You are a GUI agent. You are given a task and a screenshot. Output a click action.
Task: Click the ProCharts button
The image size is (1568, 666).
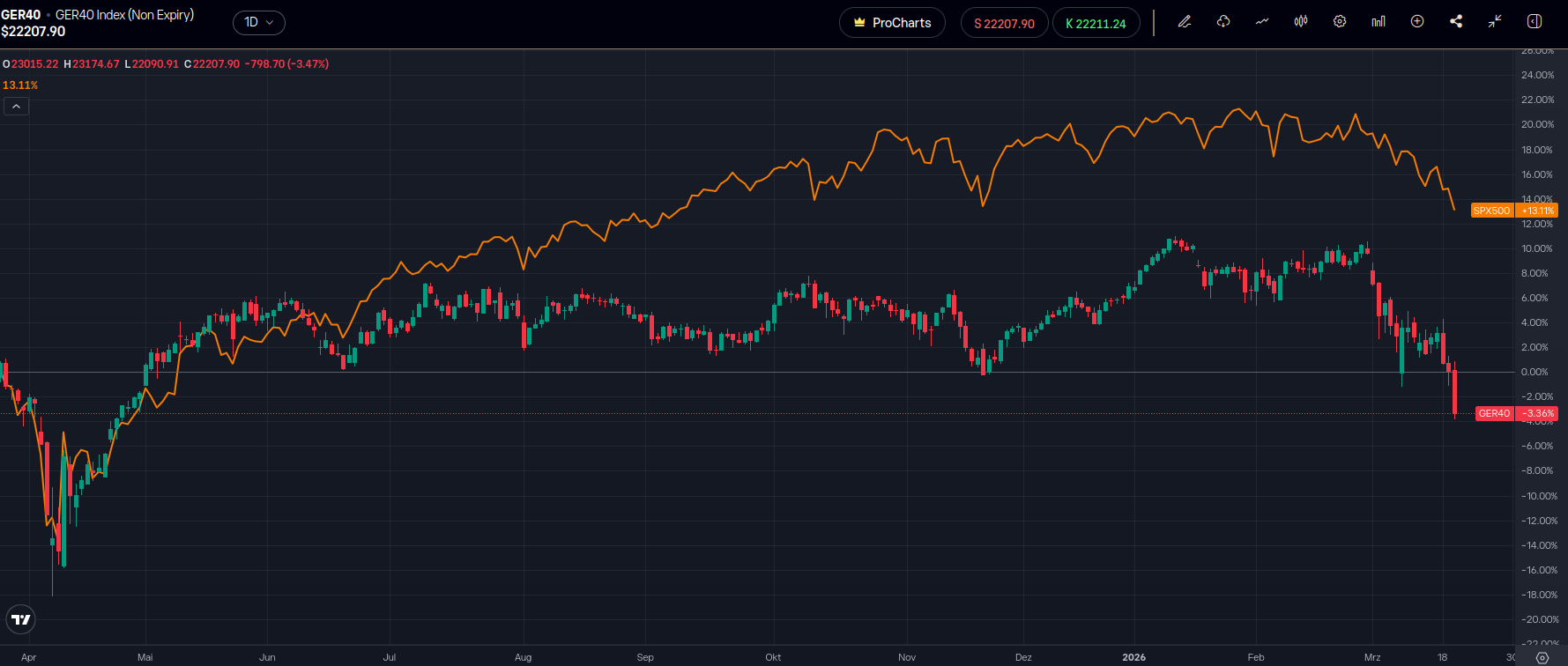click(x=892, y=23)
